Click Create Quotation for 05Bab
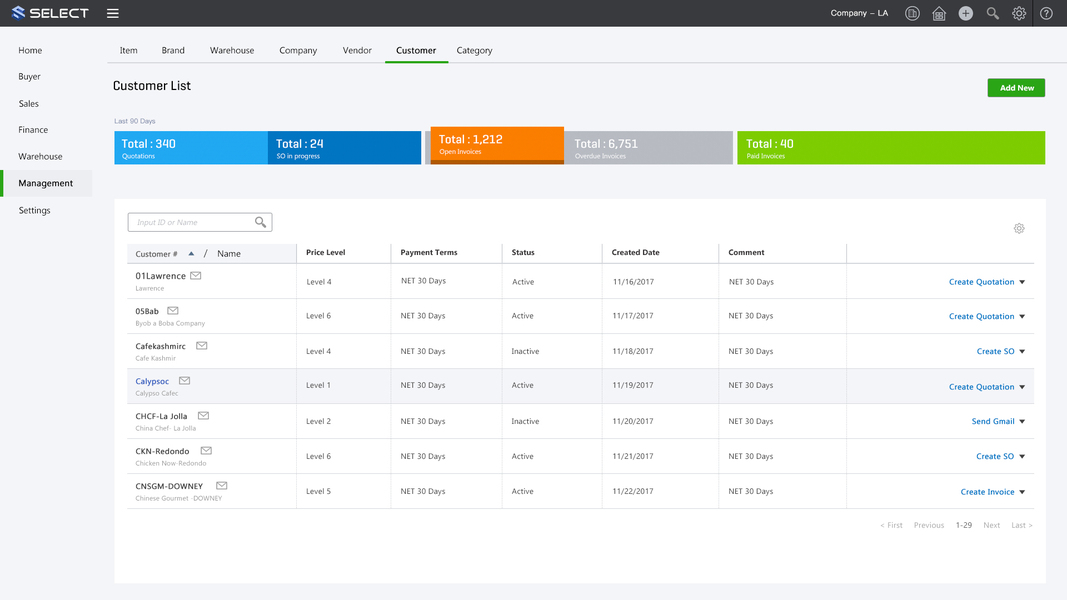The width and height of the screenshot is (1067, 600). [x=981, y=316]
